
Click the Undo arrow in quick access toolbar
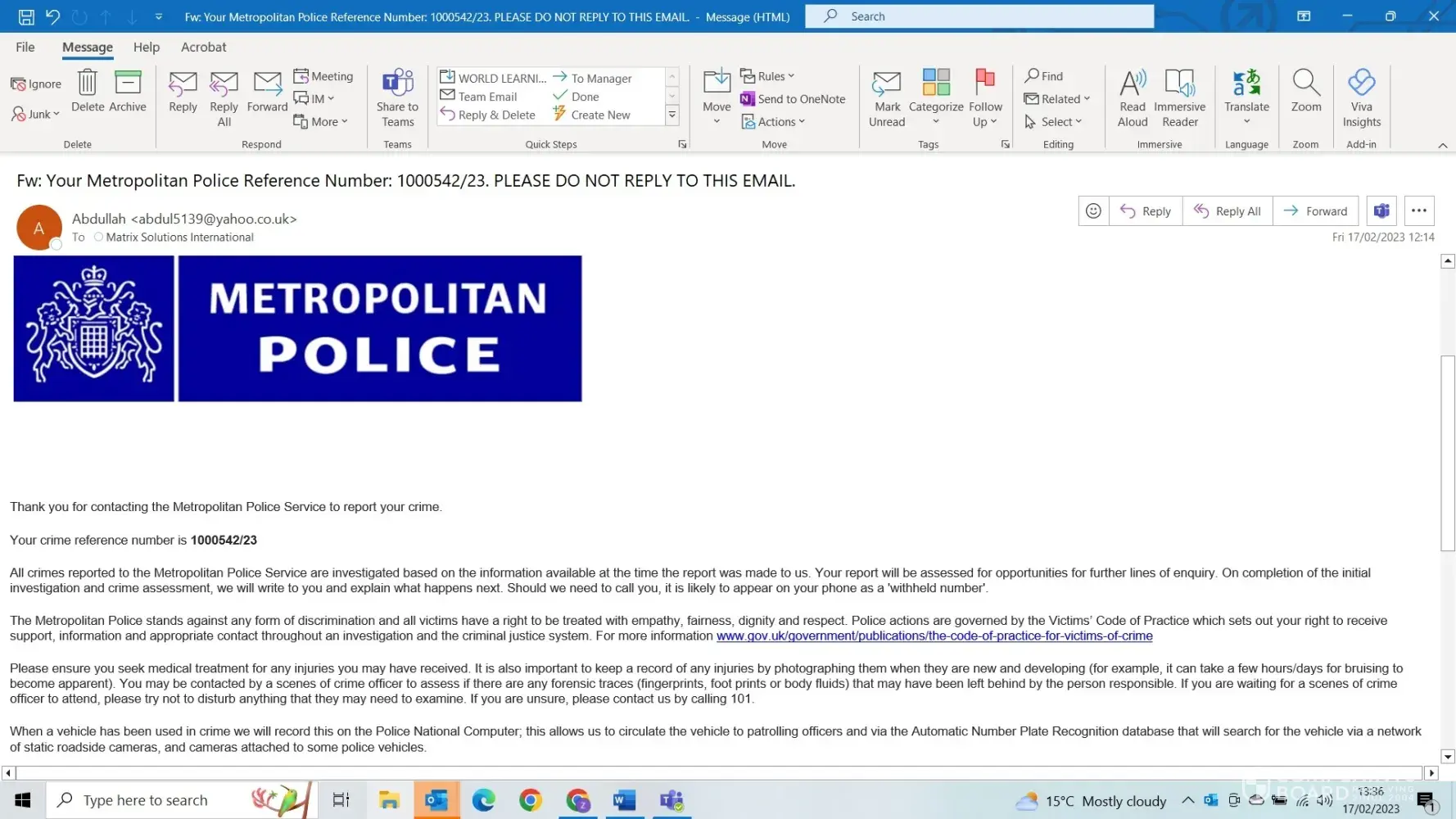point(52,16)
